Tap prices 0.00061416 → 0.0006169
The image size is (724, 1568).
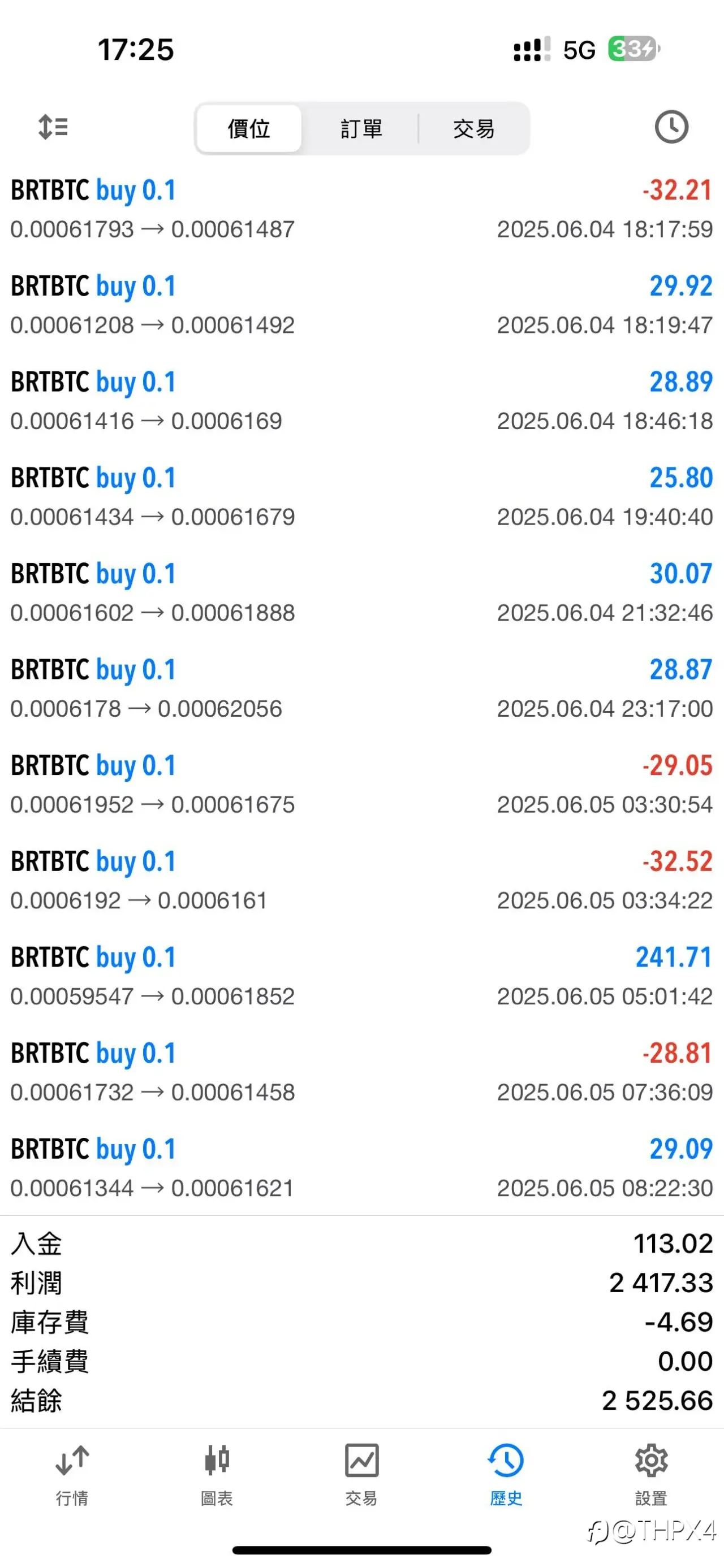pyautogui.click(x=146, y=421)
